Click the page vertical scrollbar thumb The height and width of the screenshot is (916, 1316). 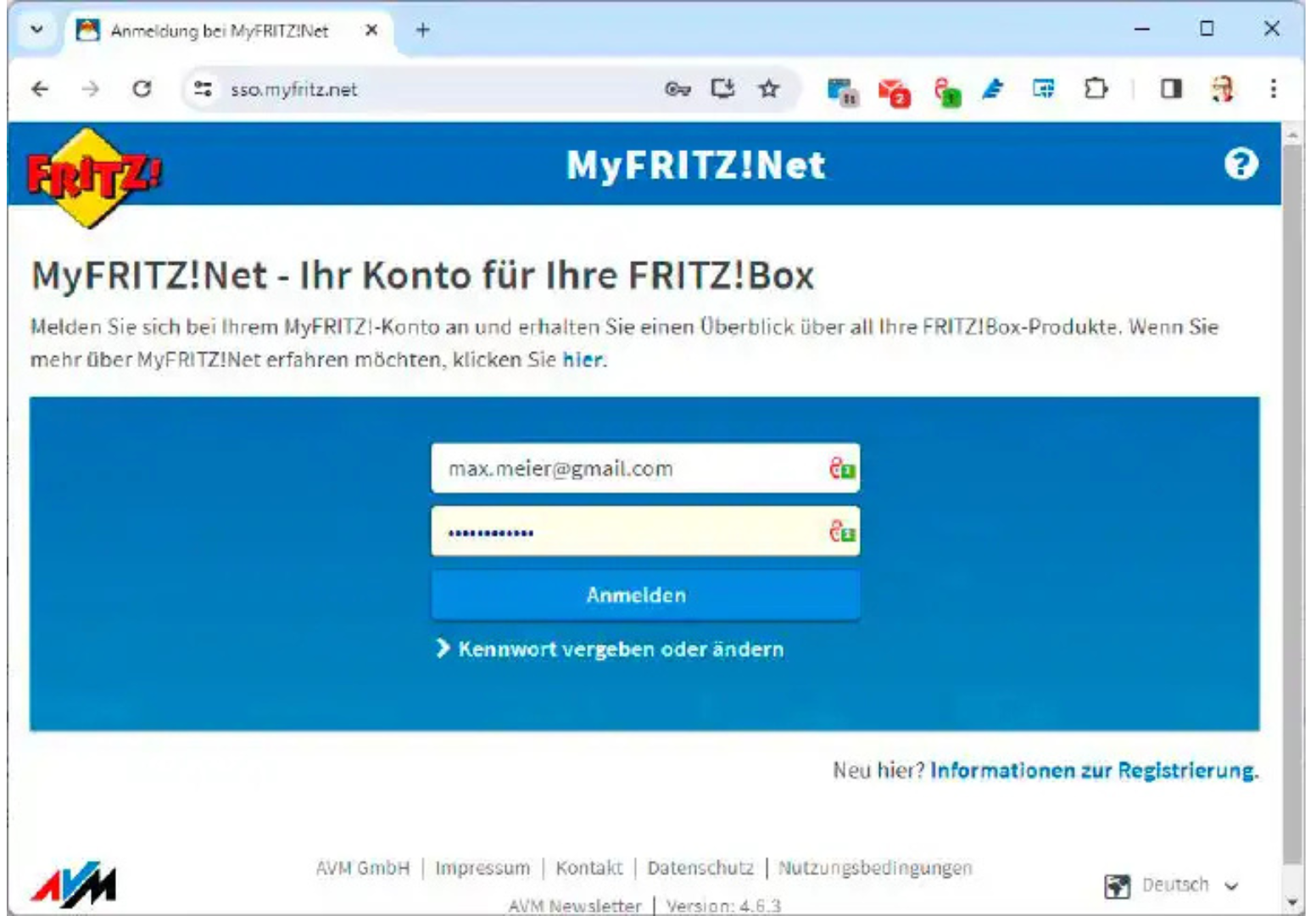(x=1292, y=505)
